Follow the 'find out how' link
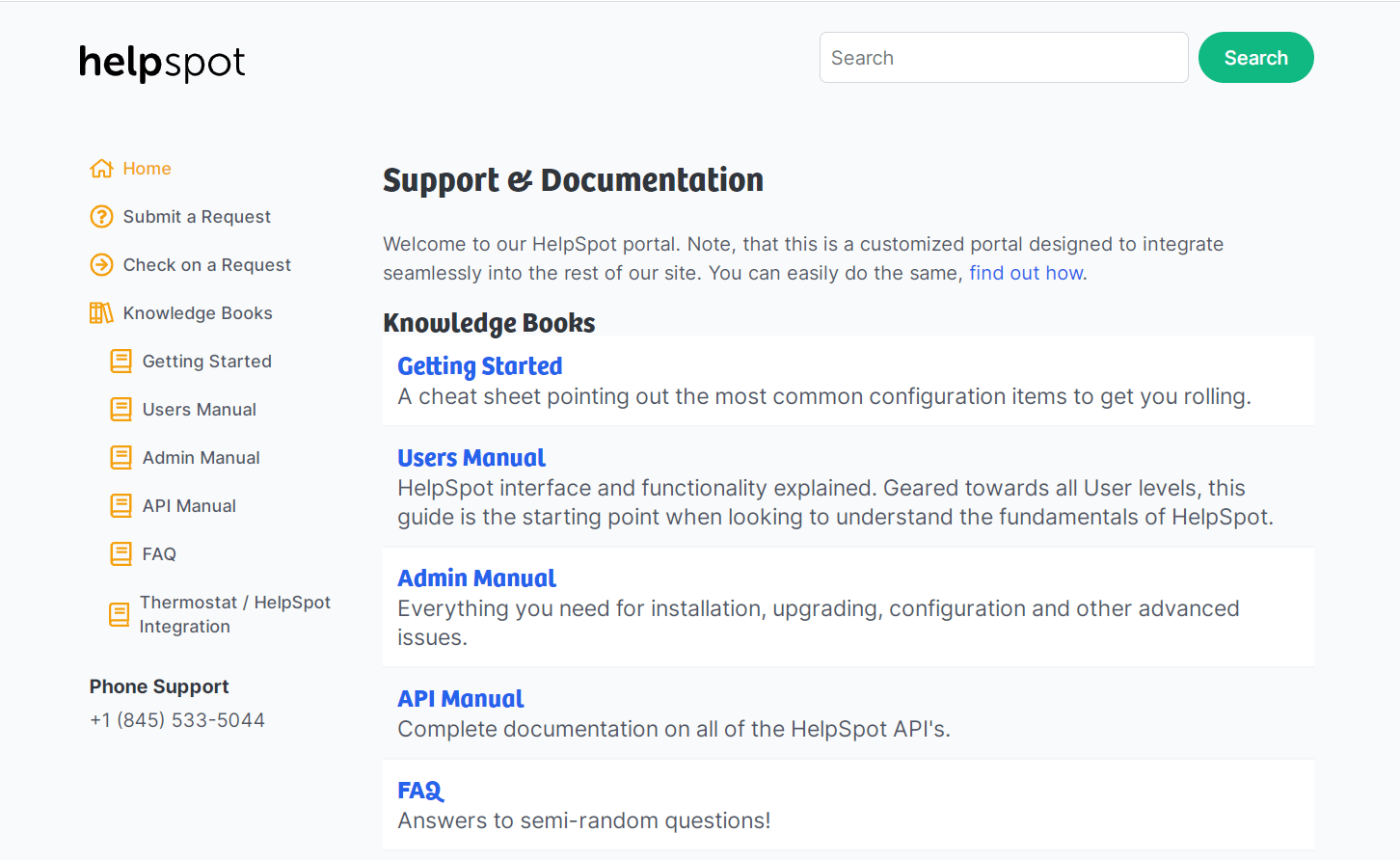 coord(1026,273)
